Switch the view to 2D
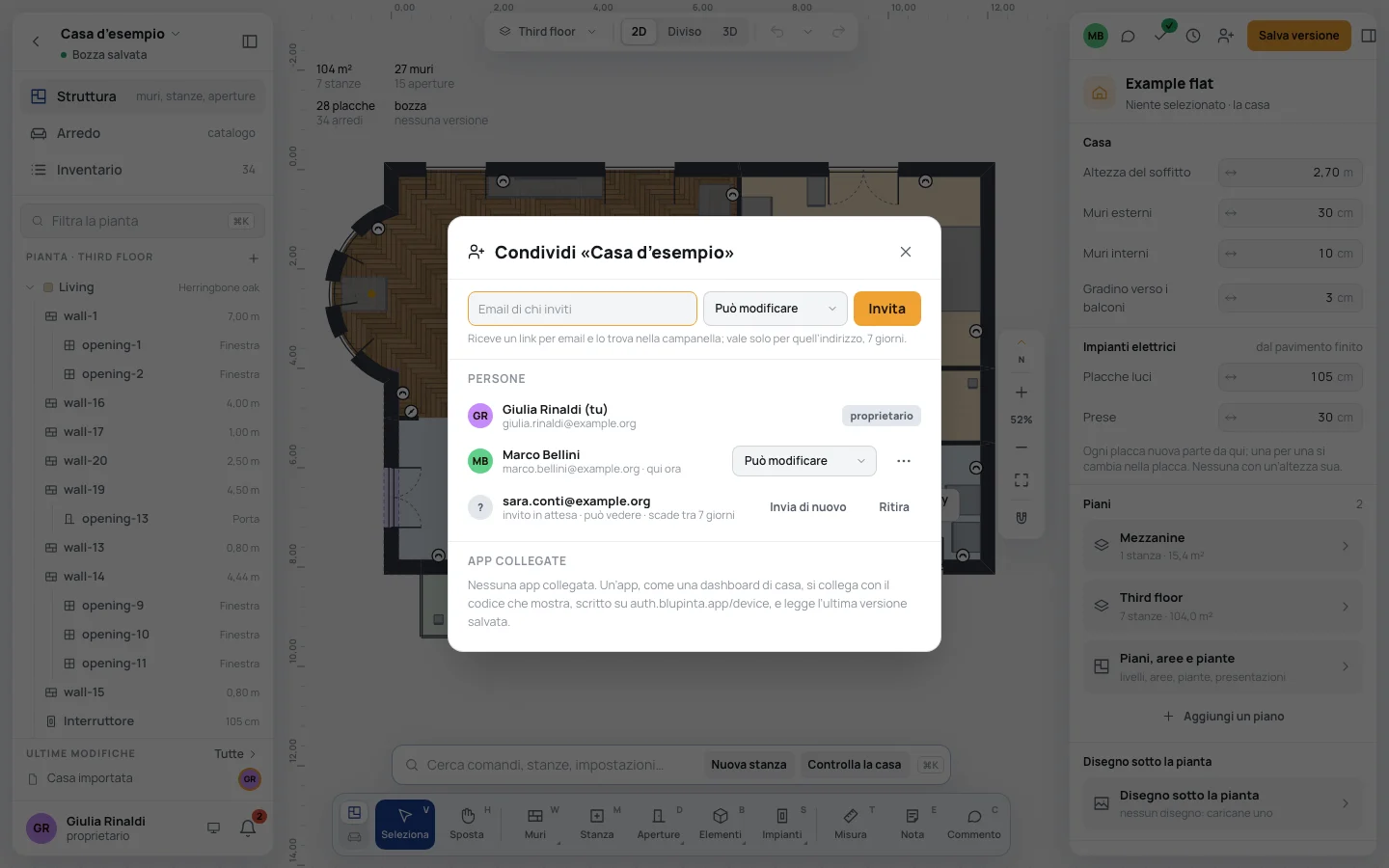 click(x=639, y=32)
